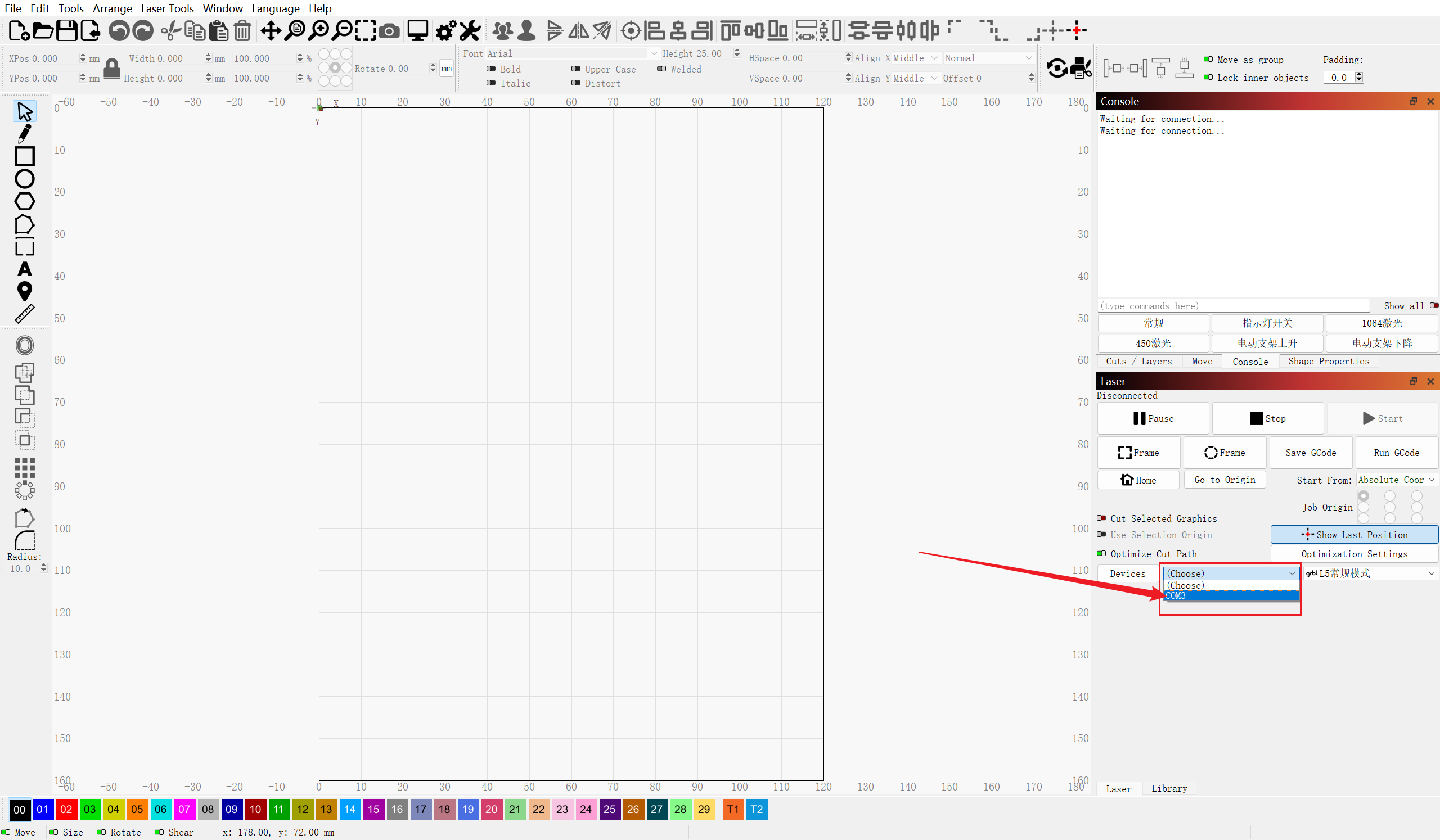Click the console command input field
This screenshot has width=1440, height=840.
[x=1233, y=305]
